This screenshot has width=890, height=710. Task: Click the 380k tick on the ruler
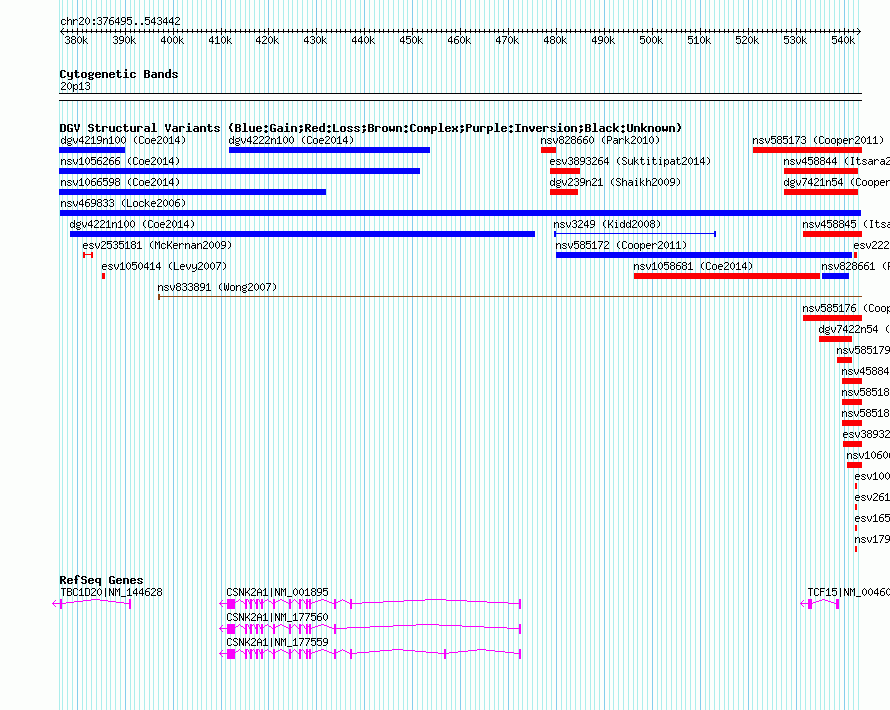(x=76, y=40)
